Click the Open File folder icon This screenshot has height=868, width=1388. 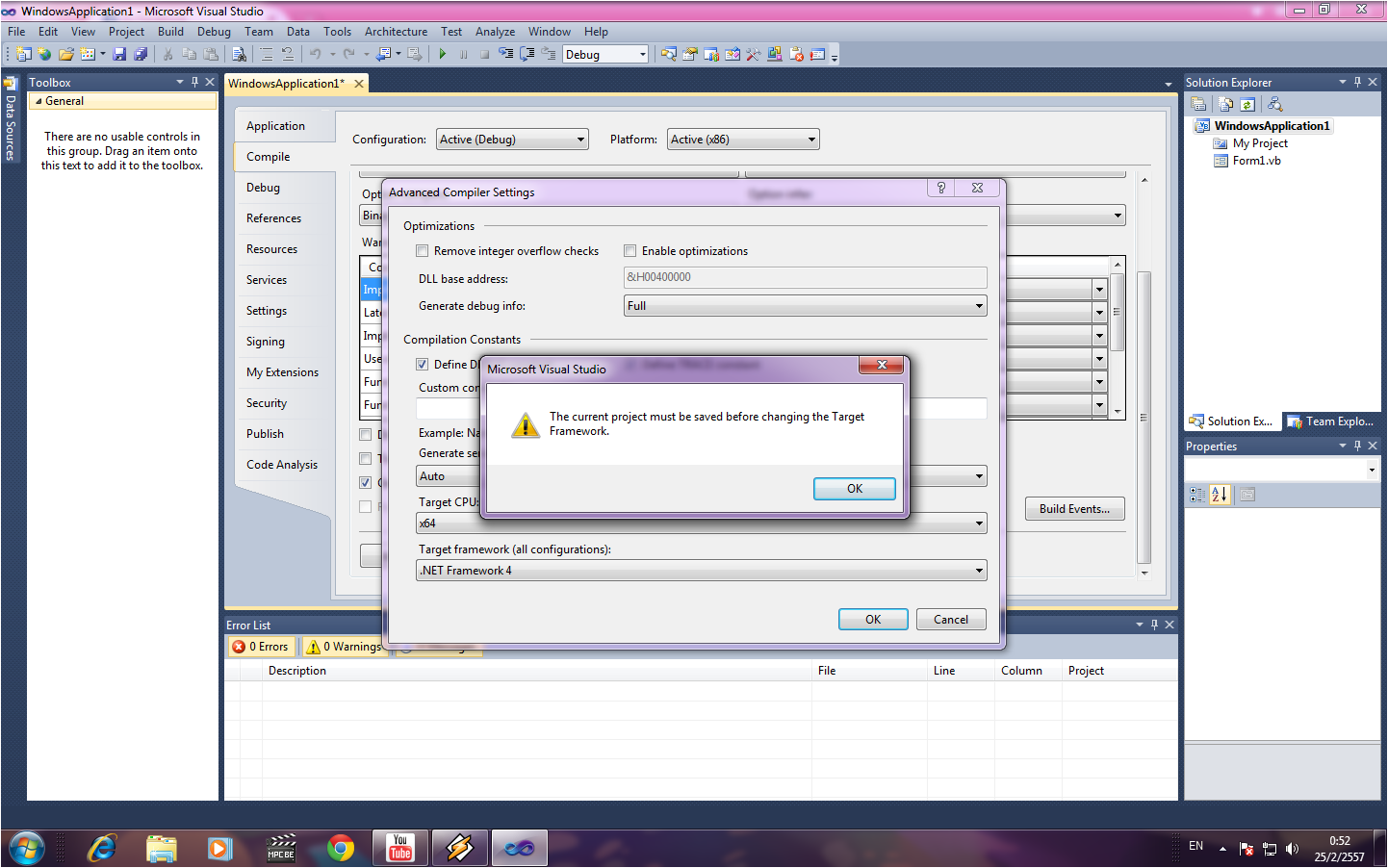[x=66, y=55]
